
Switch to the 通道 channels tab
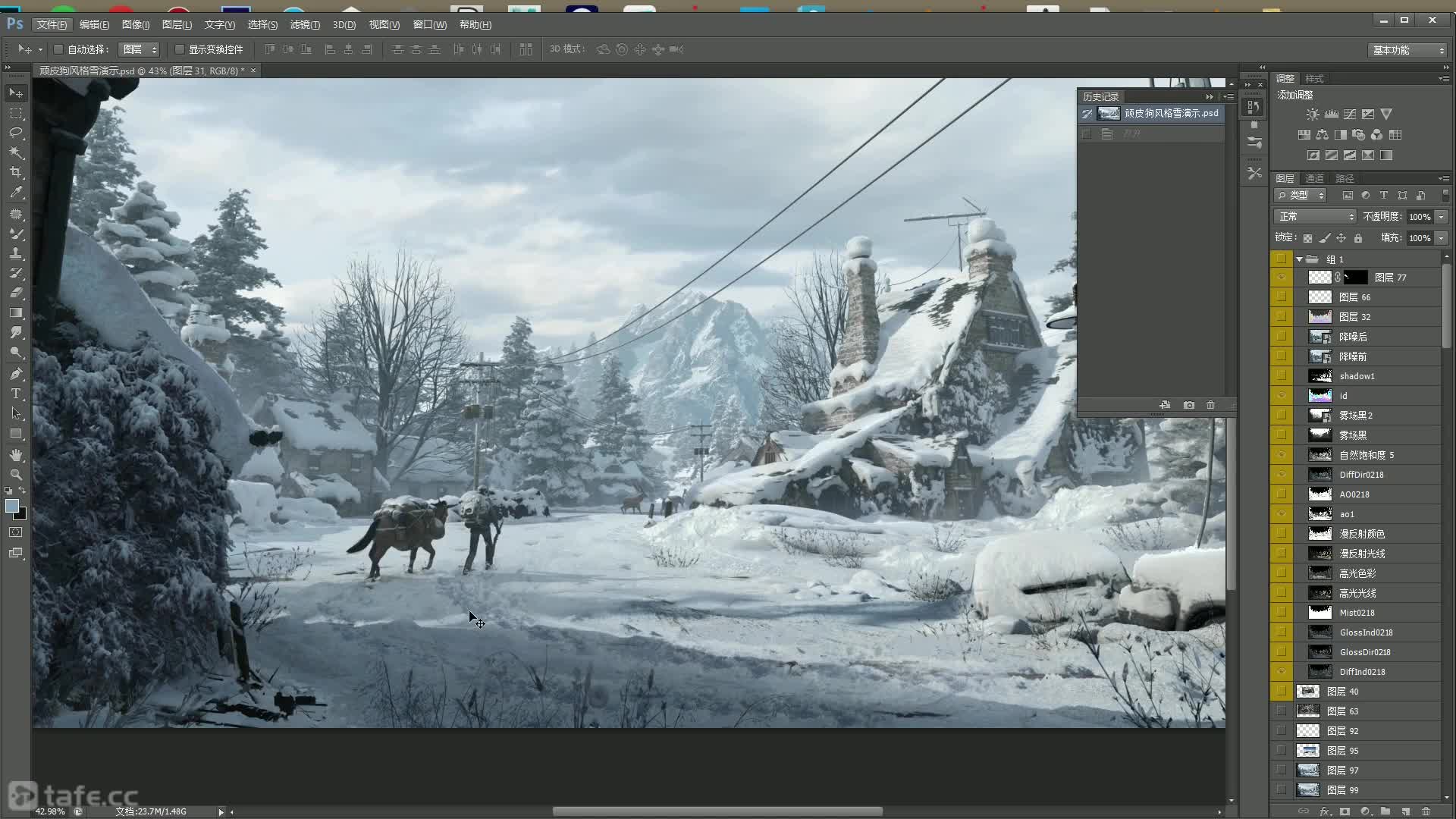coord(1314,179)
